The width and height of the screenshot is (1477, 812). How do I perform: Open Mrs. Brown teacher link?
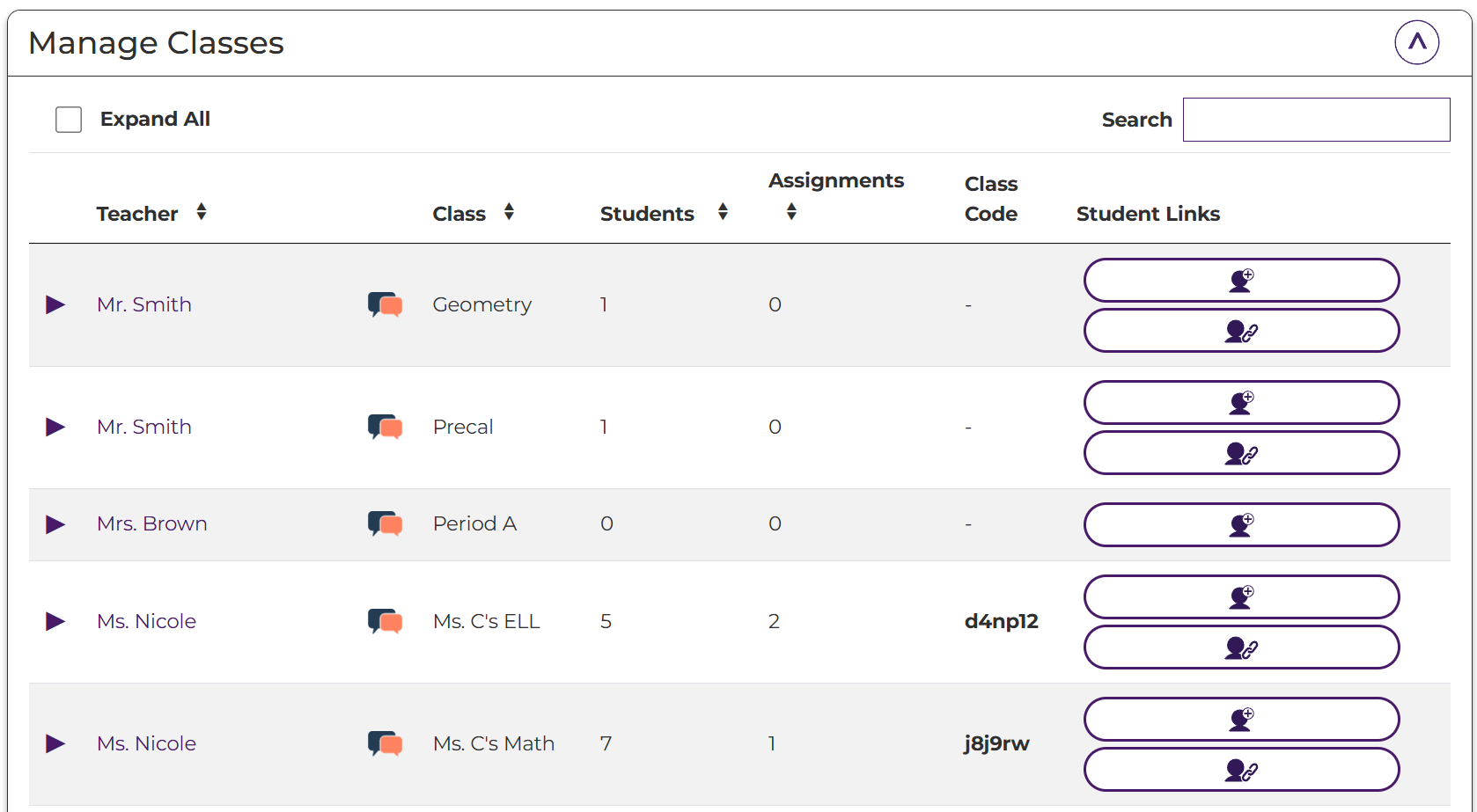pyautogui.click(x=152, y=523)
